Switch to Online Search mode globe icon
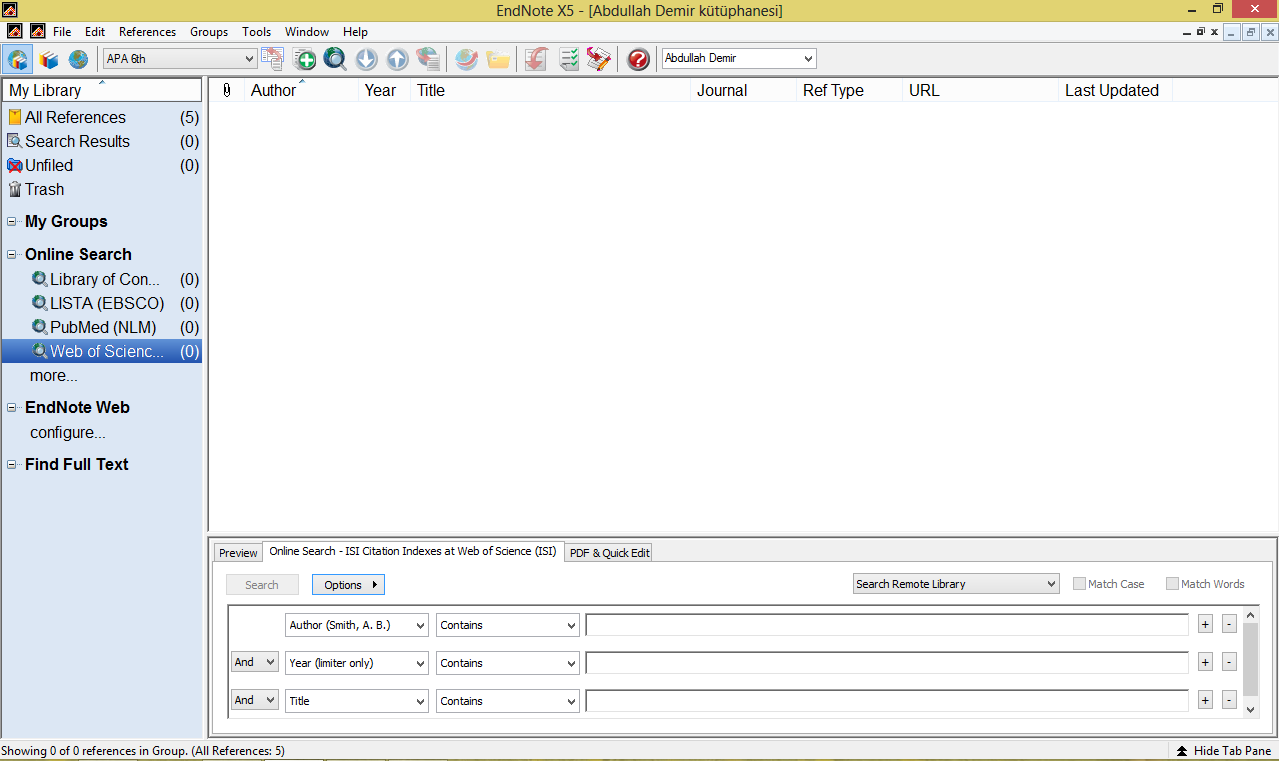1279x761 pixels. tap(78, 59)
